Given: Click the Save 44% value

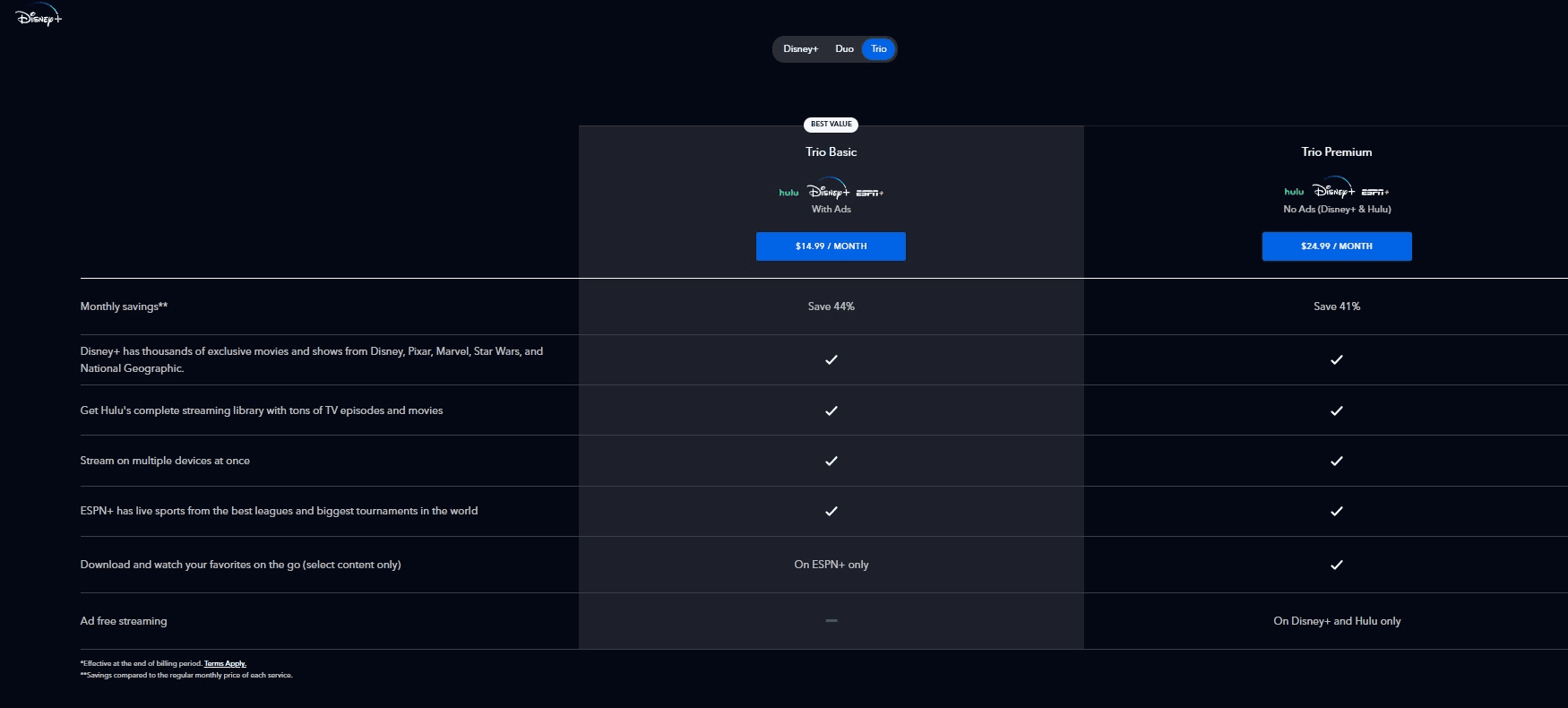Looking at the screenshot, I should point(831,307).
